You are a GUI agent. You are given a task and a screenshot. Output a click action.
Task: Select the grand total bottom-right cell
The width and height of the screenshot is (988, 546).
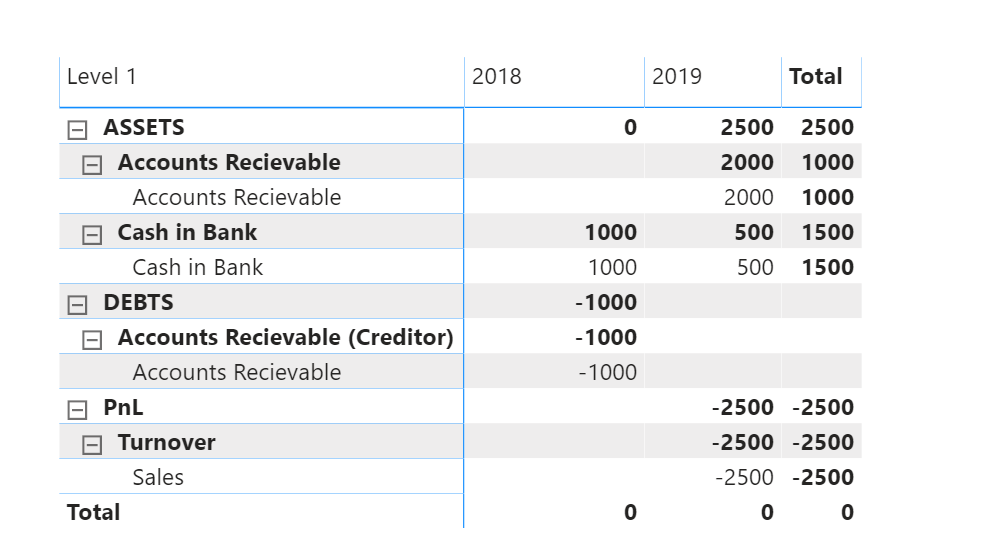[x=846, y=512]
